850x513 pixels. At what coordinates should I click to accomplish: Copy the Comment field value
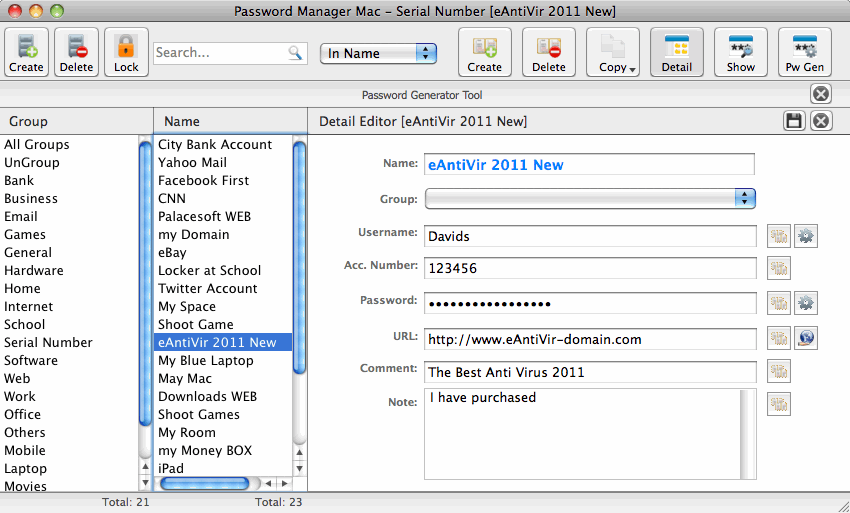coord(778,371)
